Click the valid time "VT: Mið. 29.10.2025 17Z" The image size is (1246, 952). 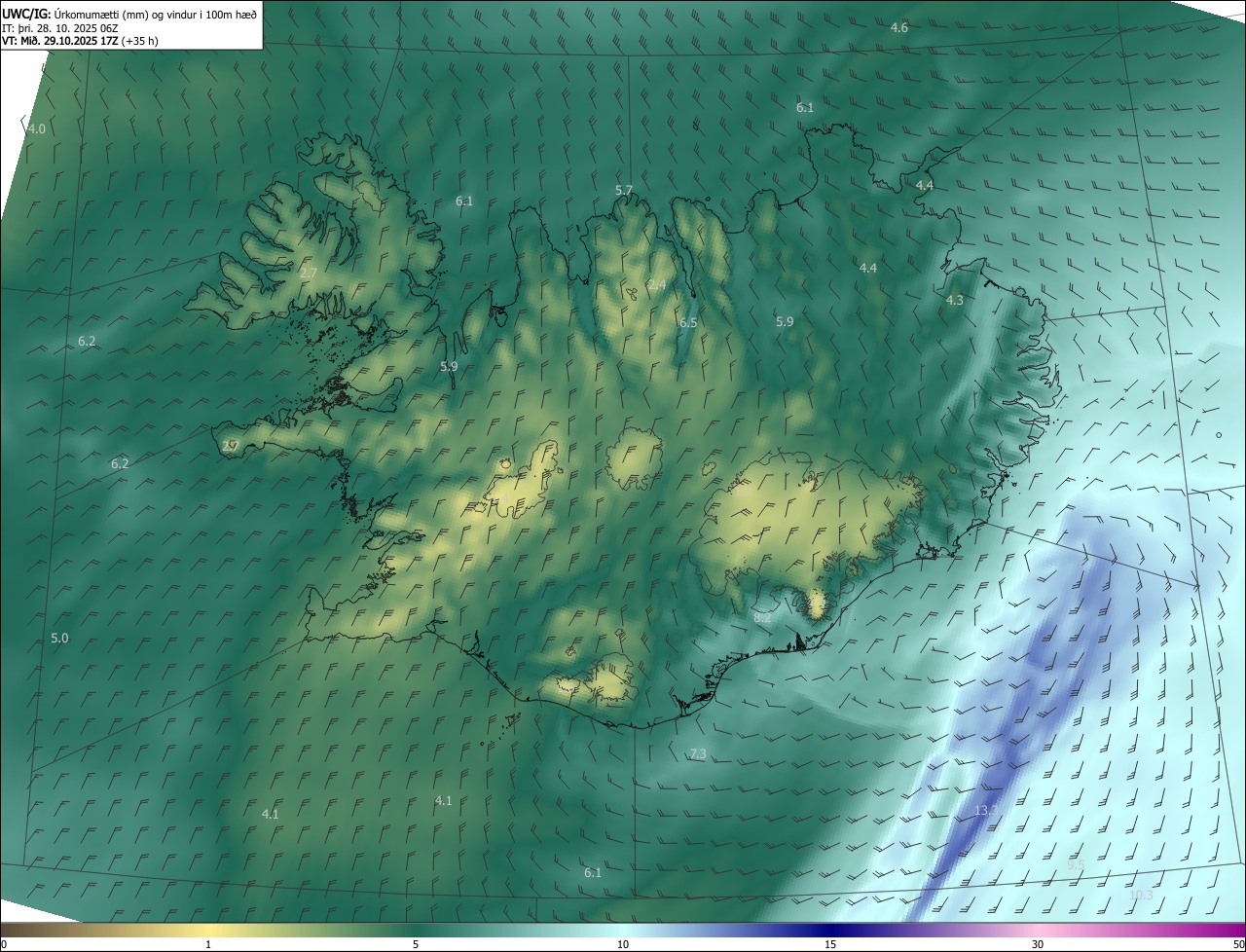[59, 41]
